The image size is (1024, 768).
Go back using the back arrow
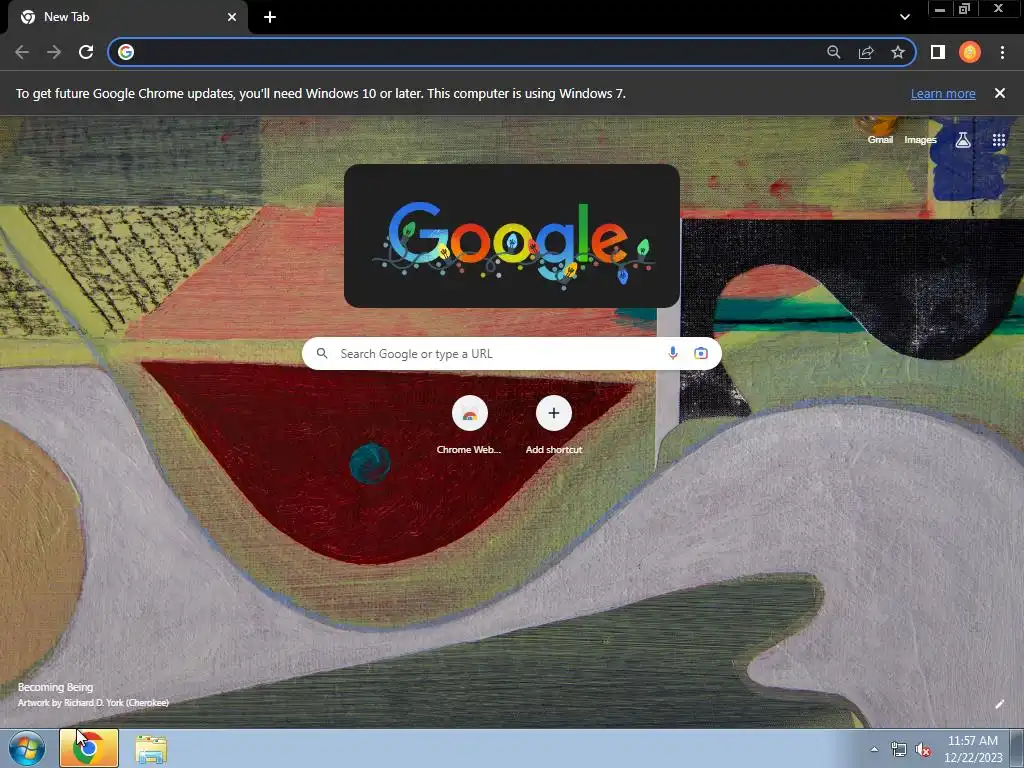pyautogui.click(x=22, y=52)
